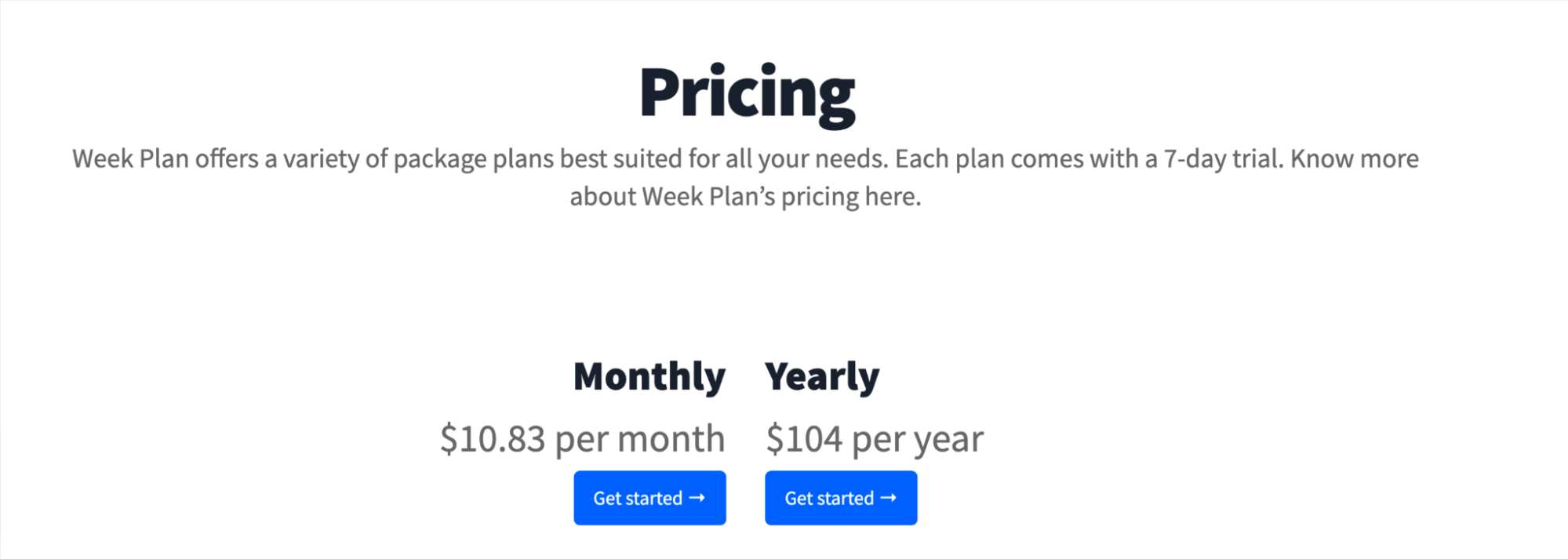1568x559 pixels.
Task: Click the description text below the Pricing title
Action: point(745,176)
